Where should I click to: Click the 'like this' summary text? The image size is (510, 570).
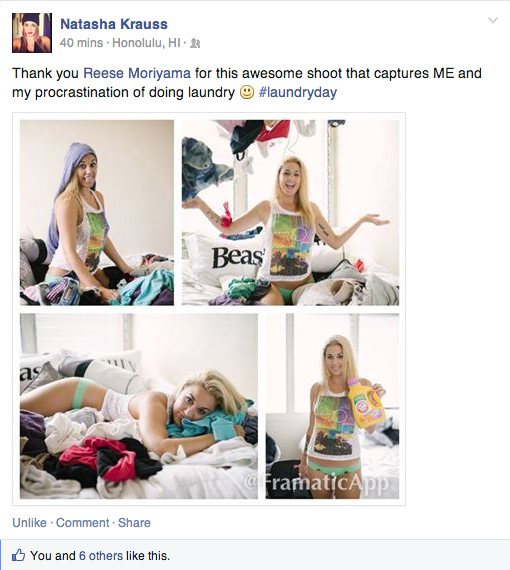pos(148,556)
